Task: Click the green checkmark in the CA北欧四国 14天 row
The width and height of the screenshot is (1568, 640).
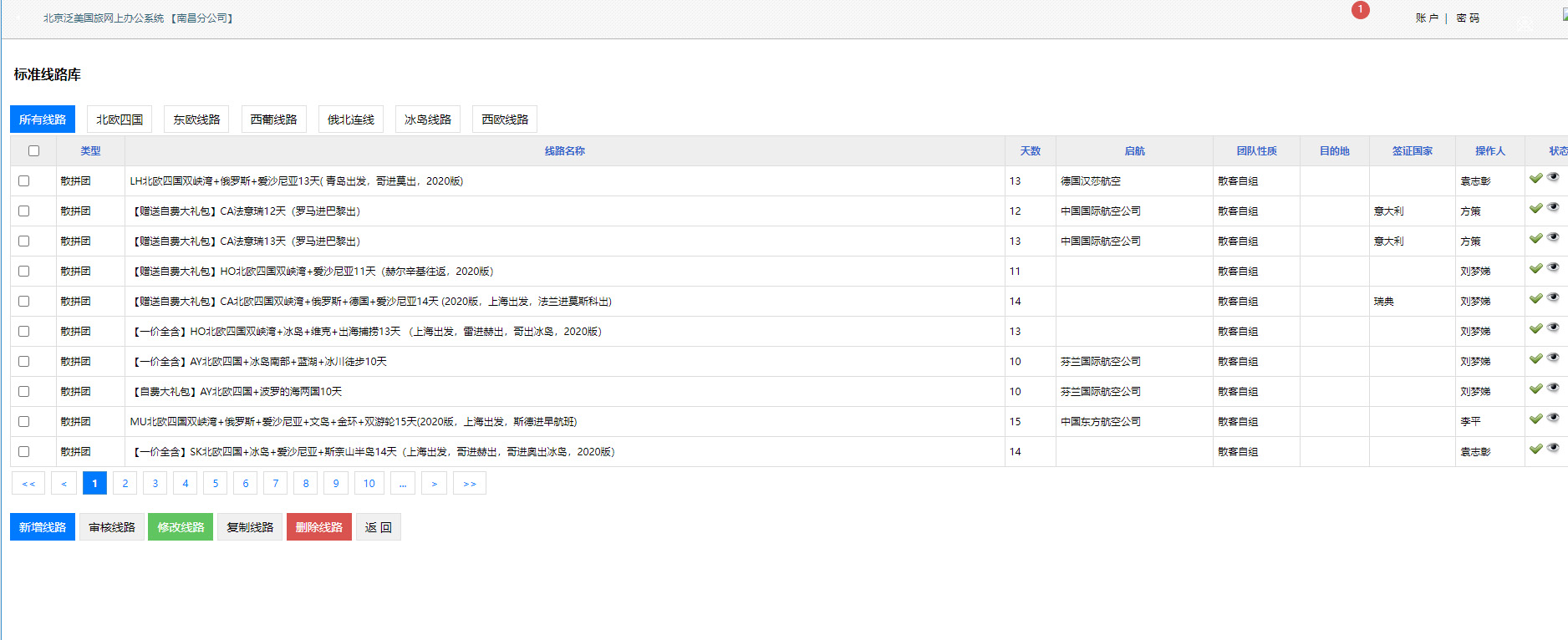Action: tap(1536, 298)
